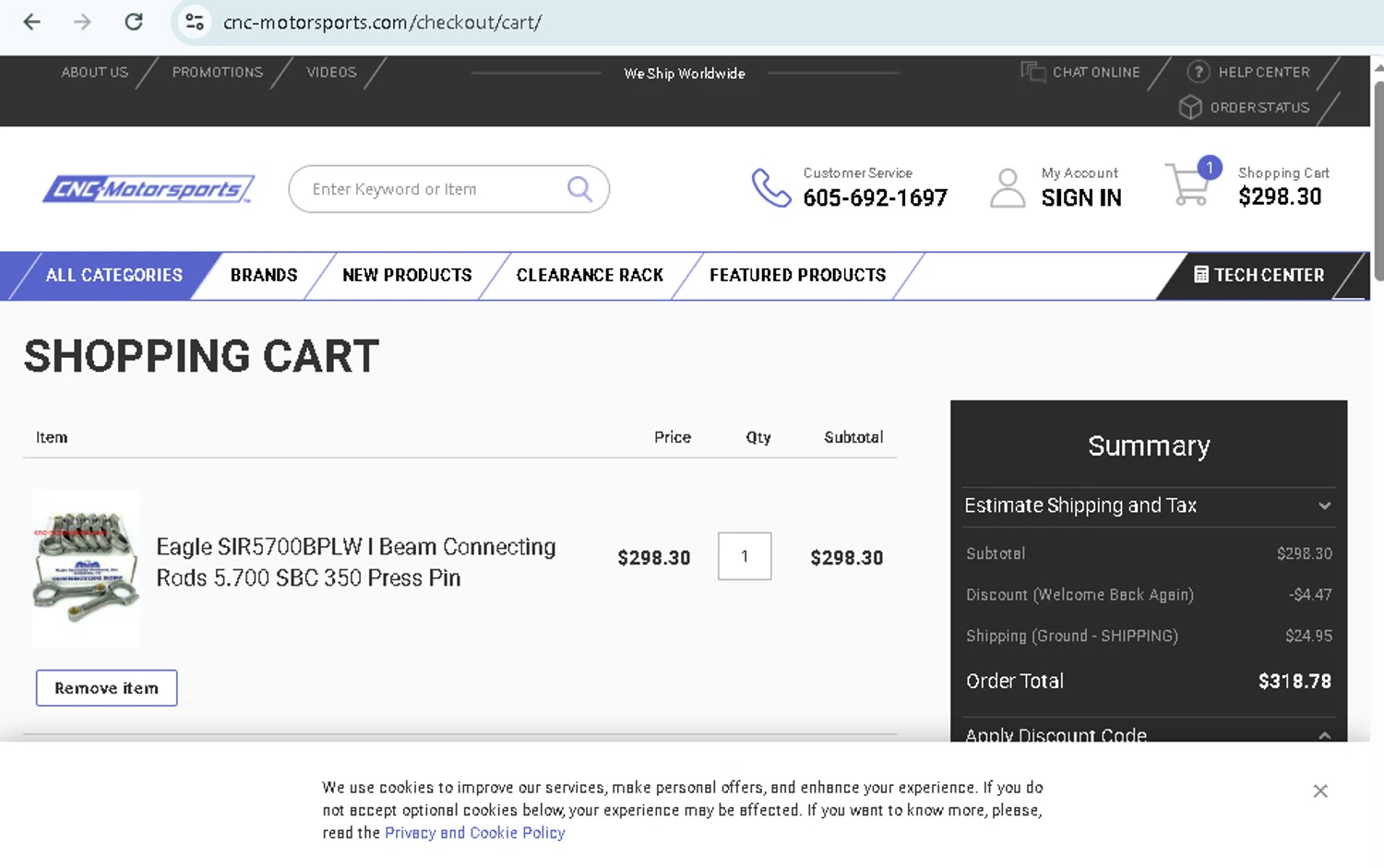1384x868 pixels.
Task: Open the Featured Products tab
Action: (798, 275)
